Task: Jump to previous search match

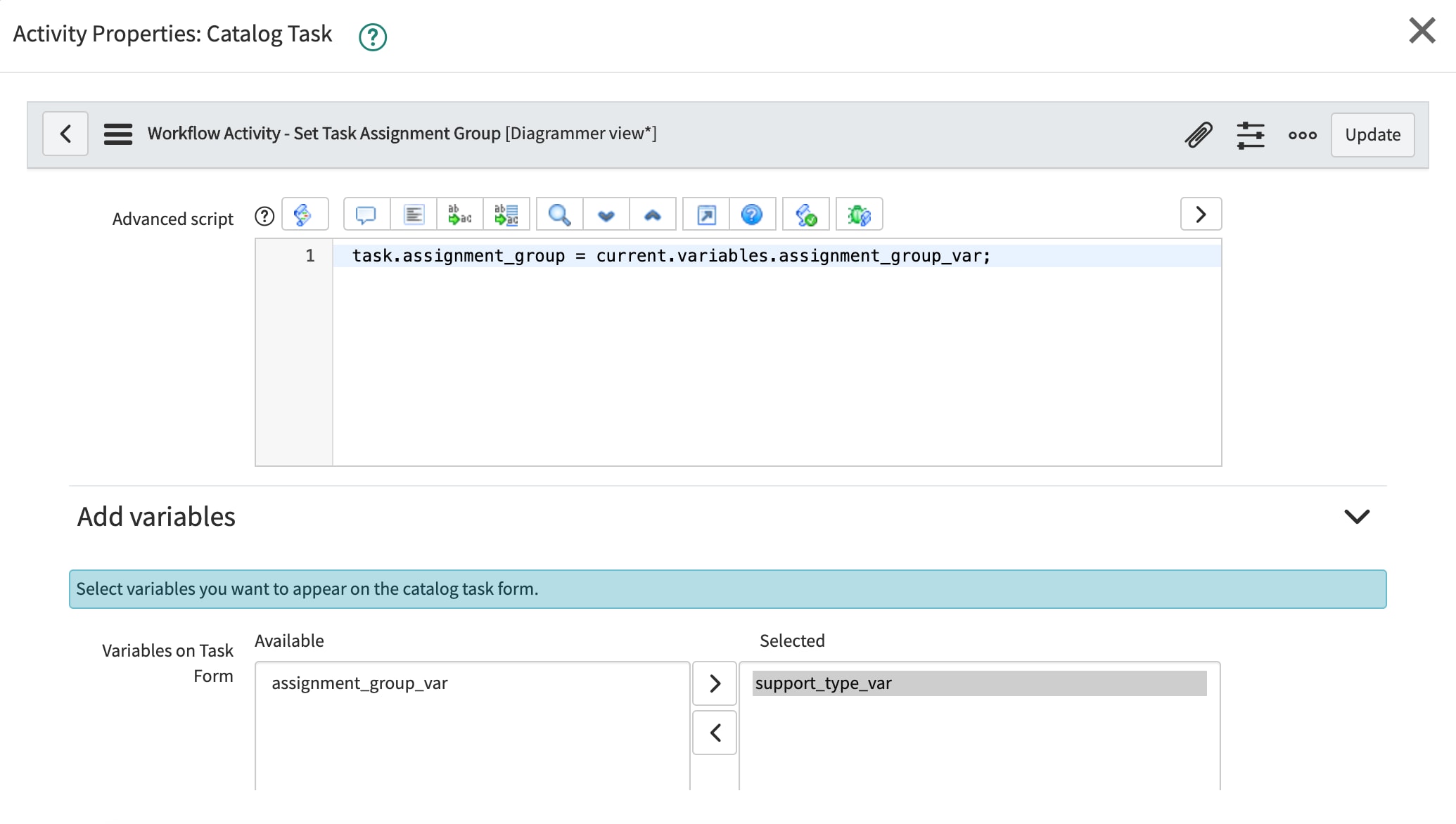Action: [652, 214]
